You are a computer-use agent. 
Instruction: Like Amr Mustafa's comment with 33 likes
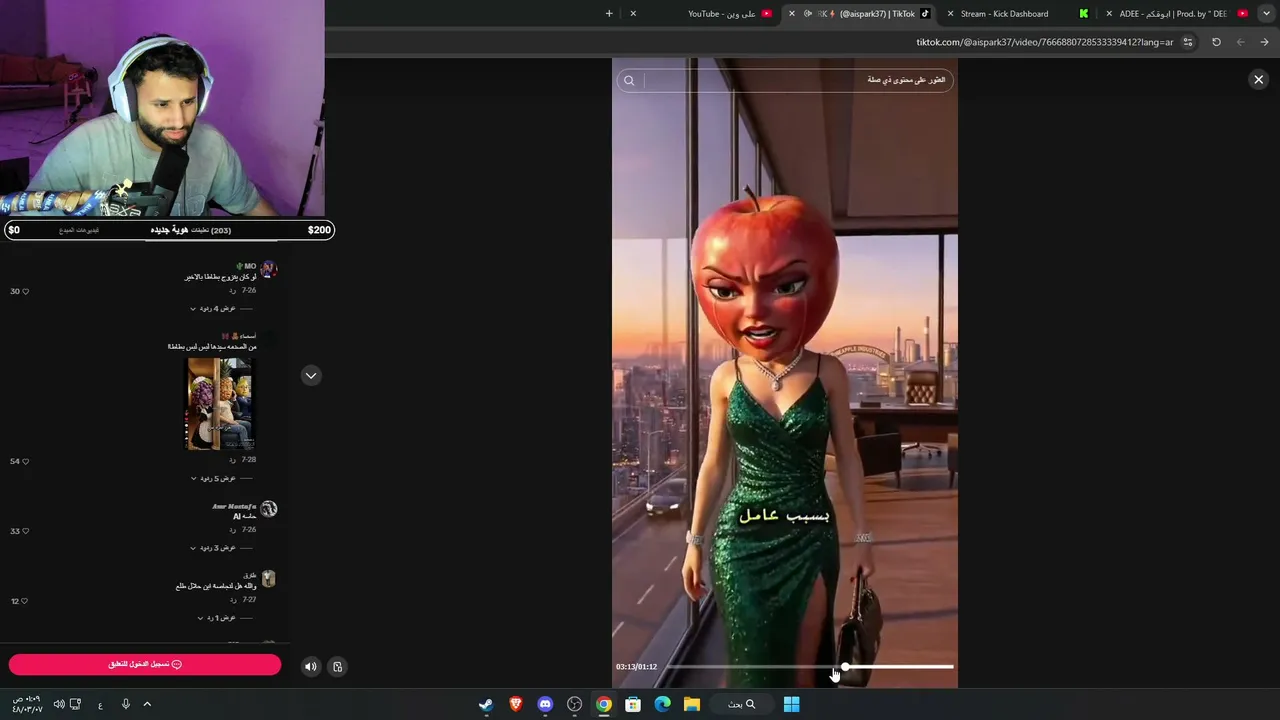pos(25,532)
